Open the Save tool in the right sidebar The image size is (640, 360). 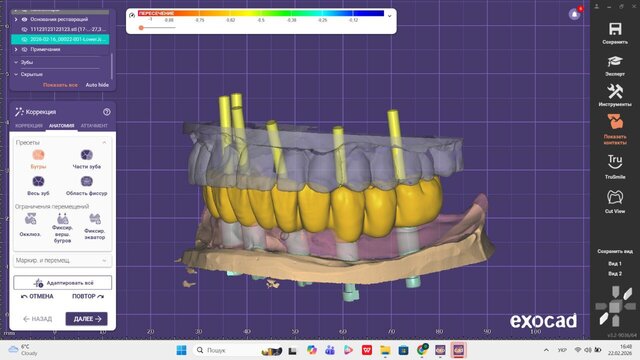[615, 33]
